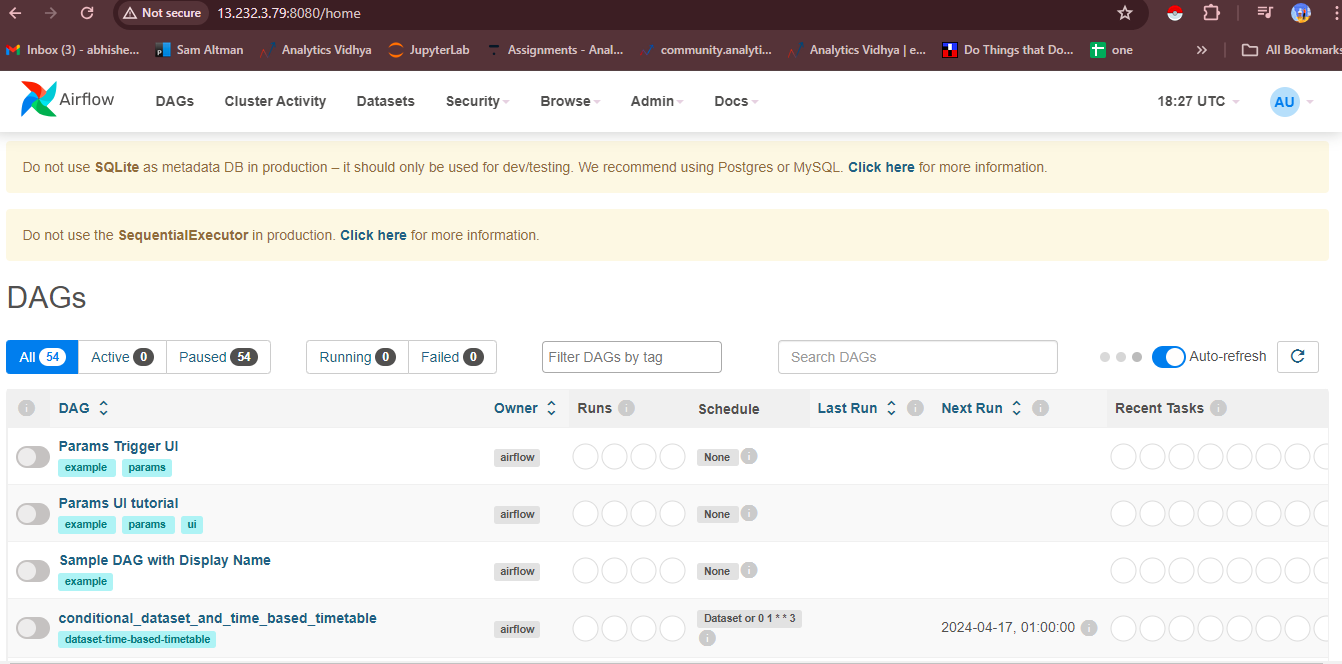Open the Datasets page

tap(385, 101)
